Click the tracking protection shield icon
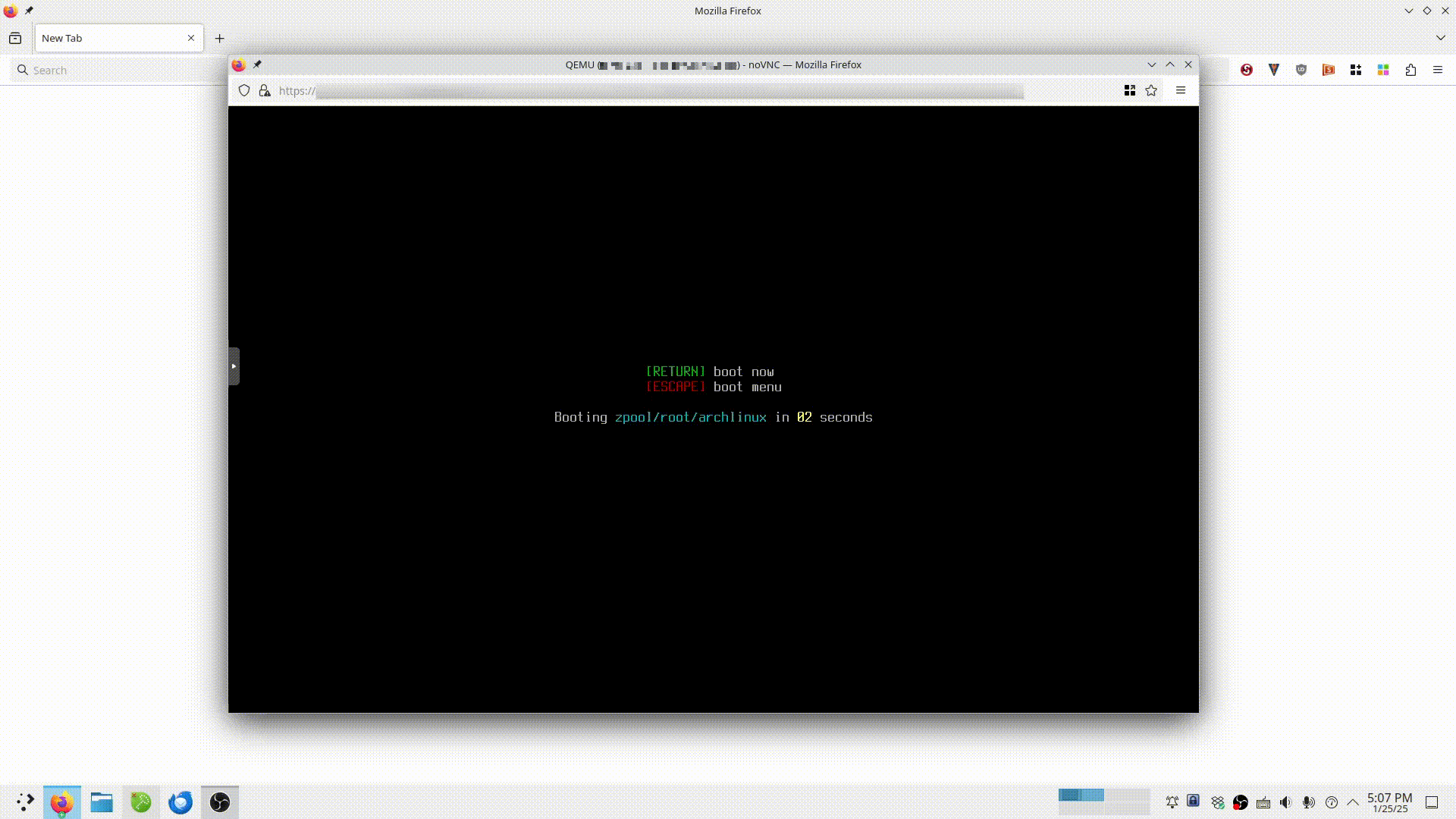The height and width of the screenshot is (819, 1456). pos(244,91)
